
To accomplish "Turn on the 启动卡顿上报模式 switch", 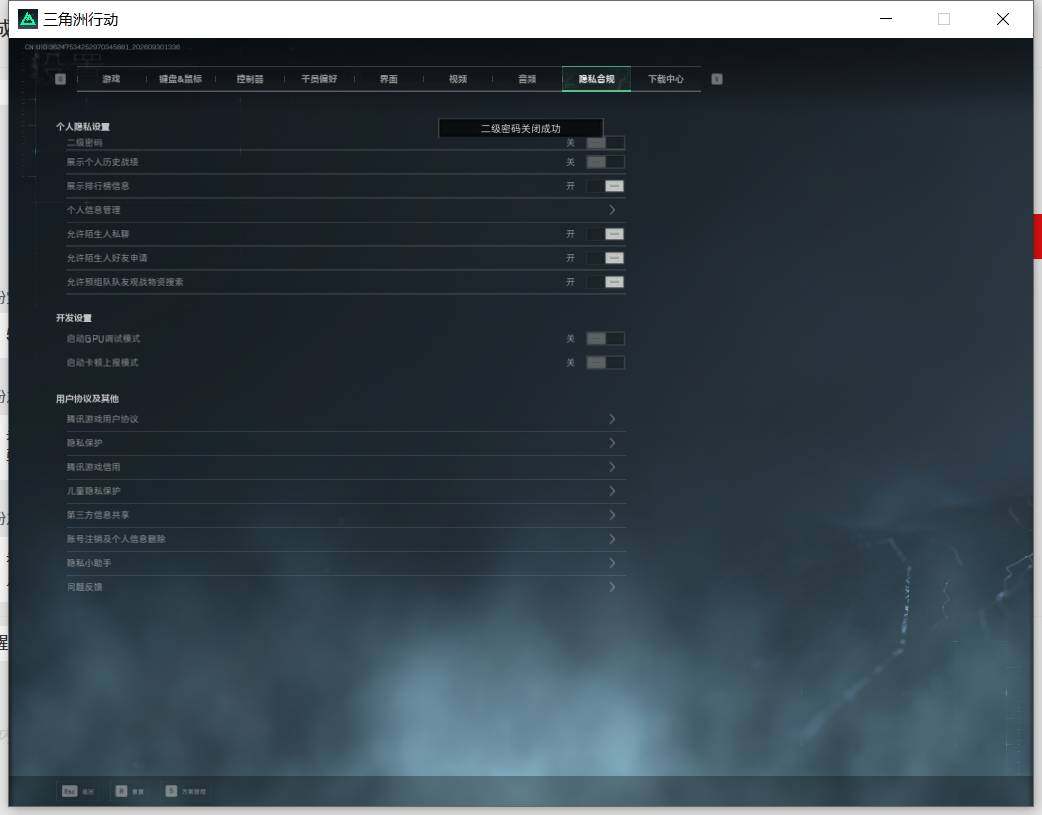I will 605,363.
